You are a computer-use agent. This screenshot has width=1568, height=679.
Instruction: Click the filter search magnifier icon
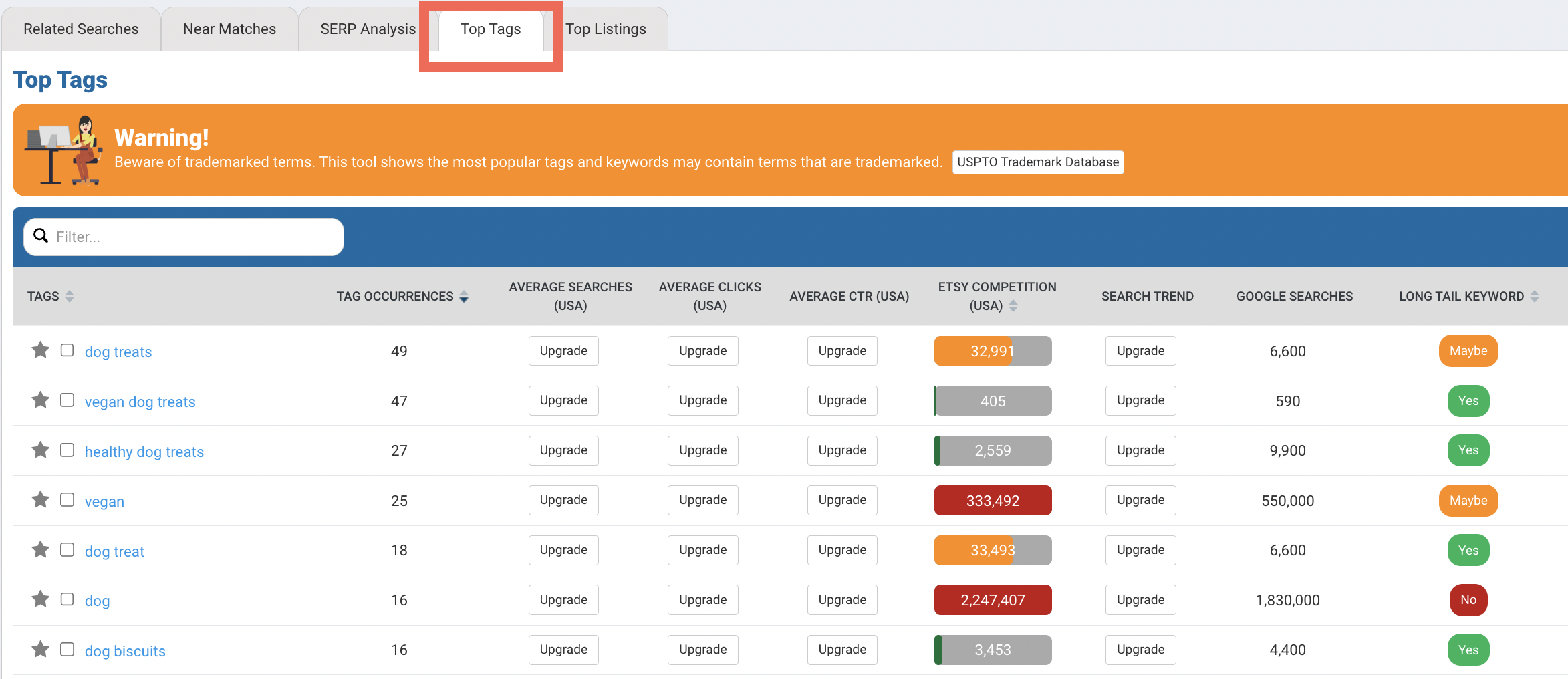[x=41, y=236]
